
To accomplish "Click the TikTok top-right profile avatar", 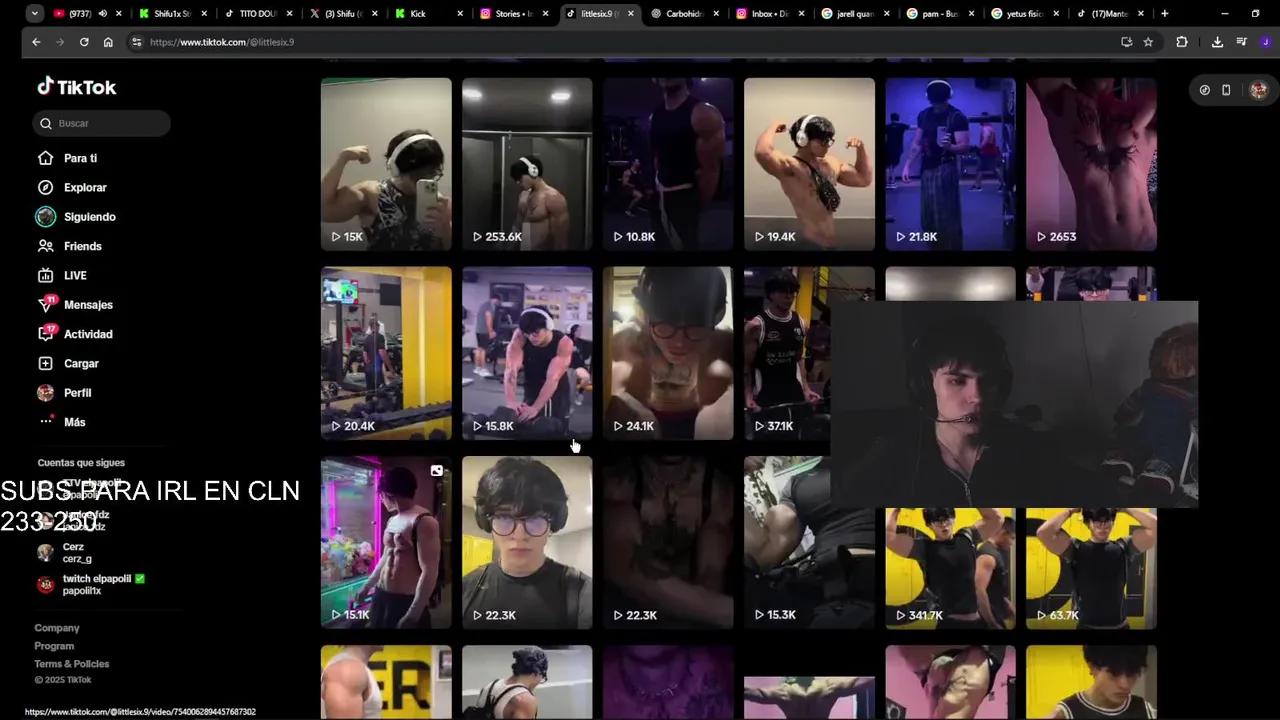I will coord(1259,90).
